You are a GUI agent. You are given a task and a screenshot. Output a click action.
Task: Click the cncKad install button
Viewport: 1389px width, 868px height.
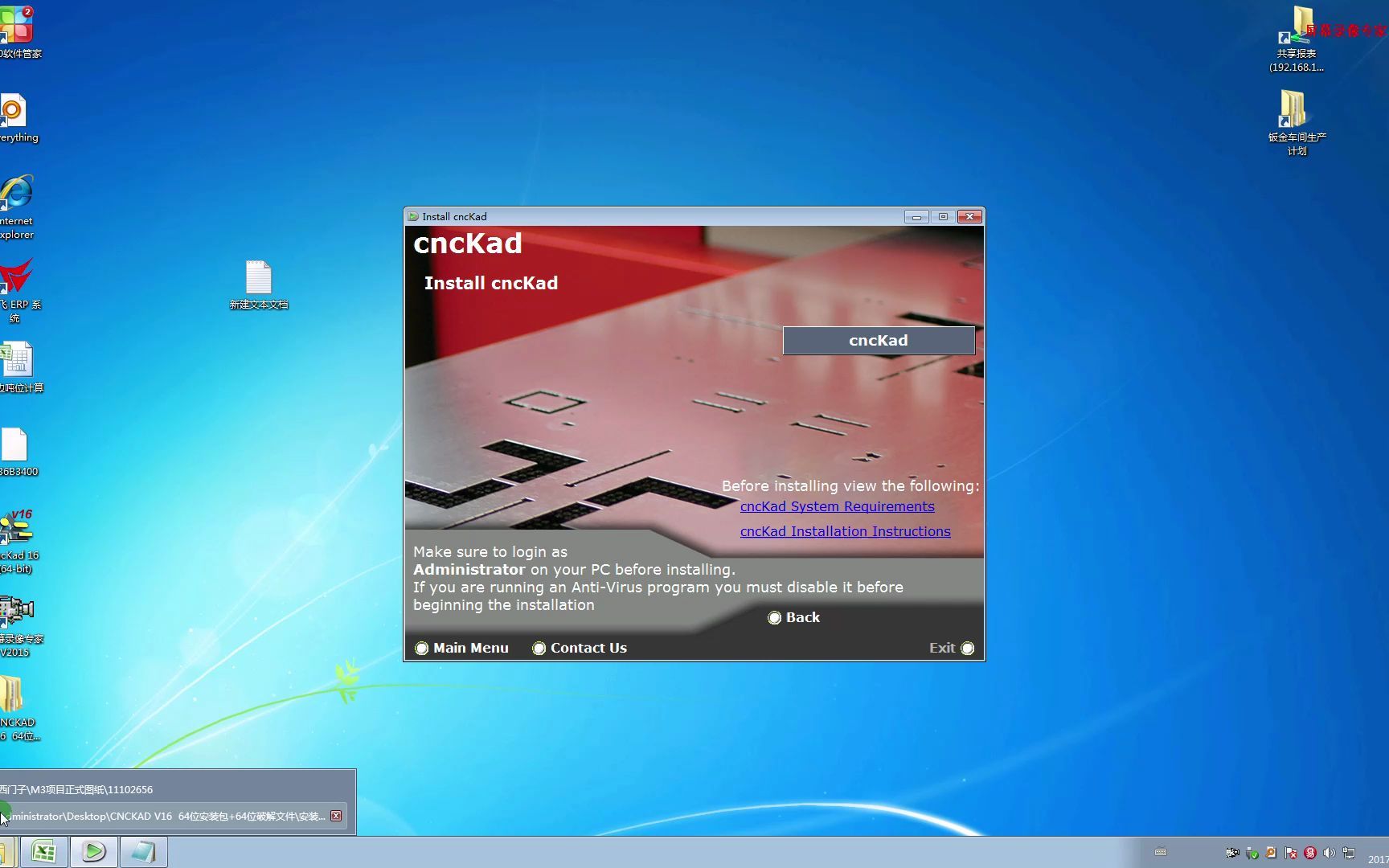[x=879, y=341]
